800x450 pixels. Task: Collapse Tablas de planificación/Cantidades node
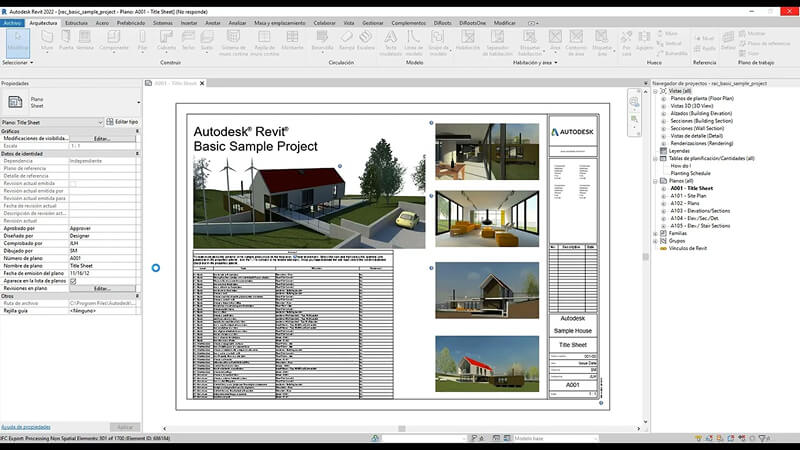tap(656, 158)
